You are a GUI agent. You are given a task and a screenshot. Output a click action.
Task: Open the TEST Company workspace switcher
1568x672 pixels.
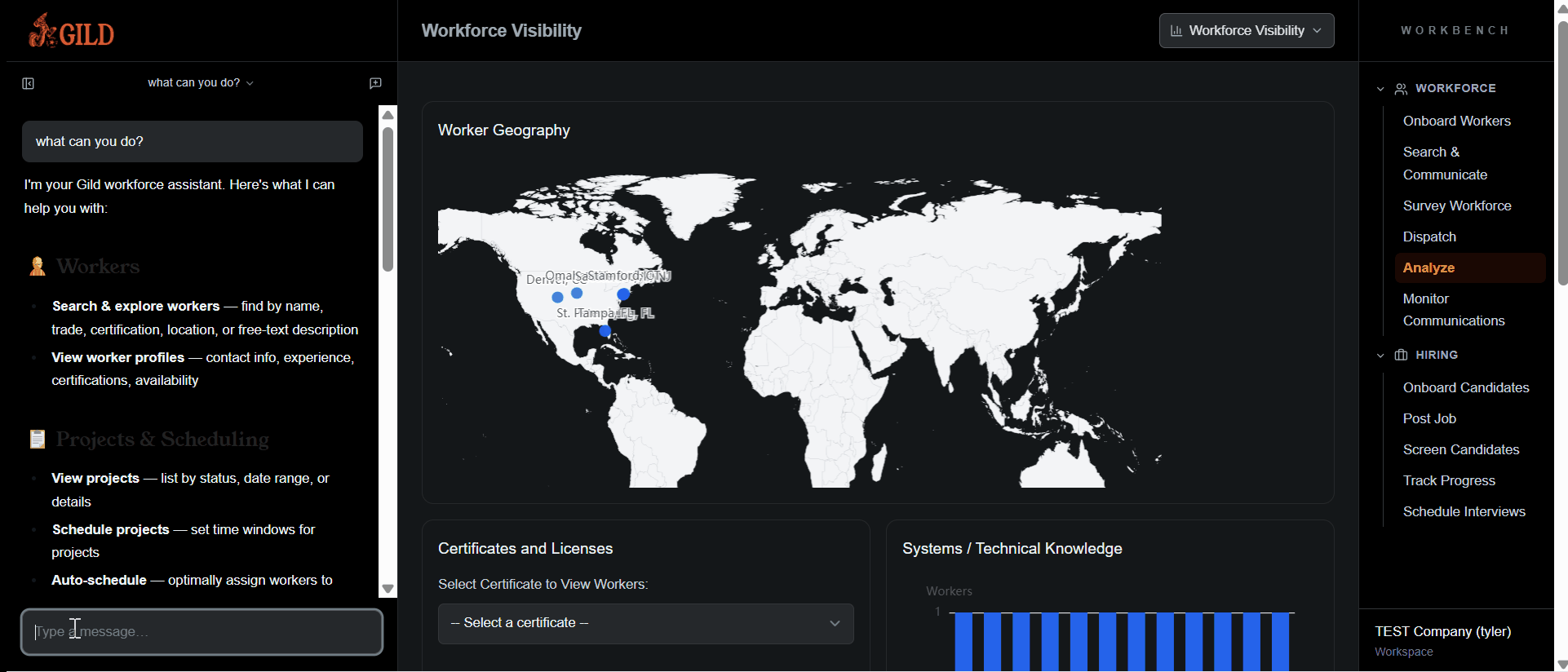(x=1442, y=640)
